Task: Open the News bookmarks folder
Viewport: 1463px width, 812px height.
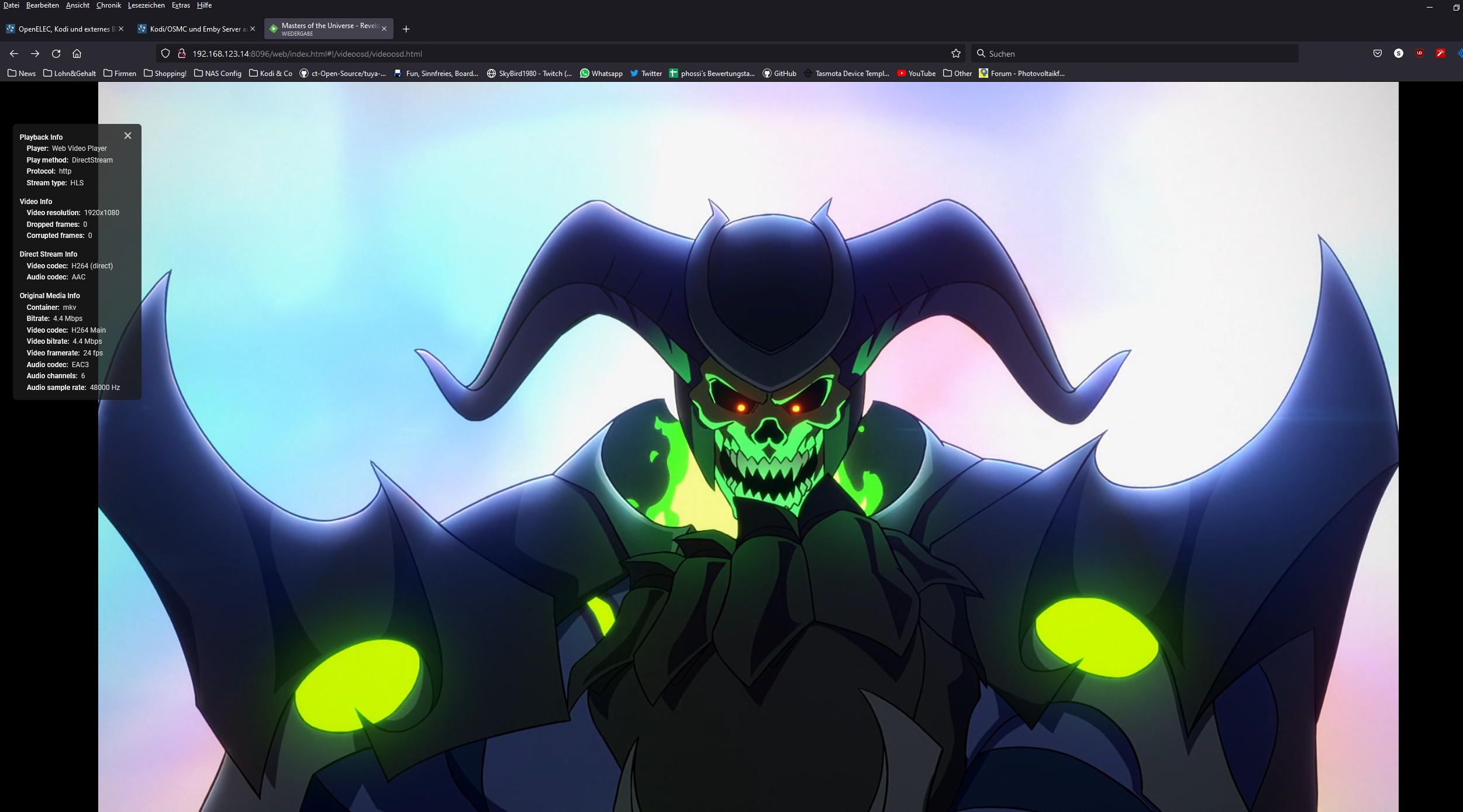Action: point(22,74)
